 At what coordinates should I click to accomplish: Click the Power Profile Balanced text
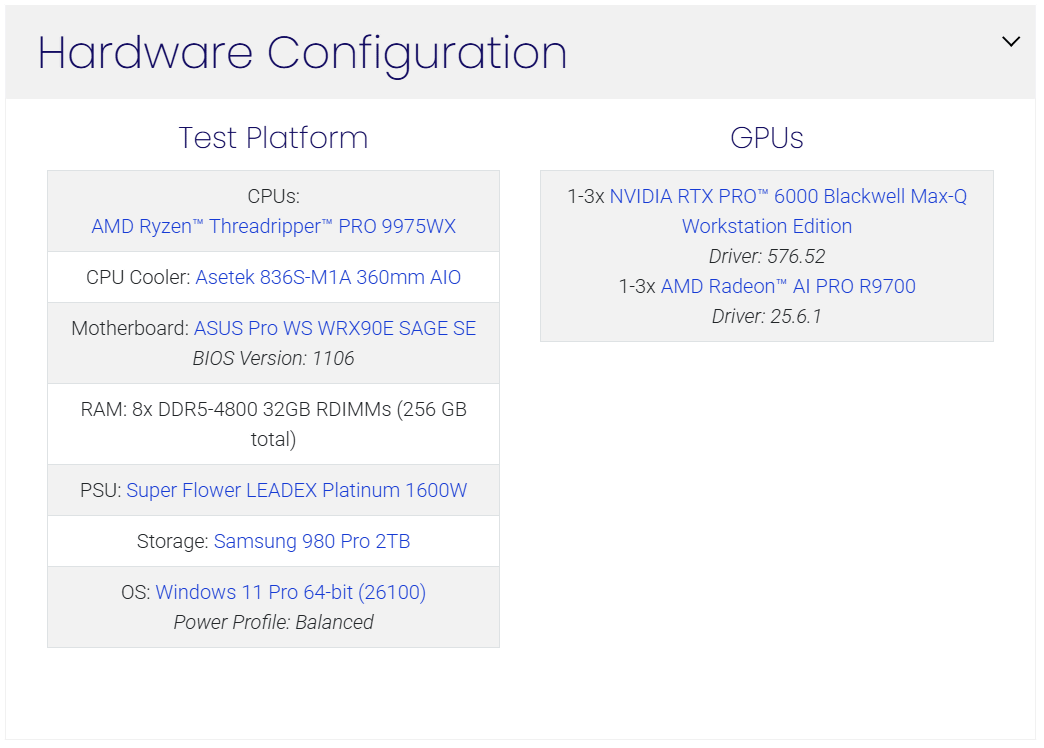pos(273,622)
